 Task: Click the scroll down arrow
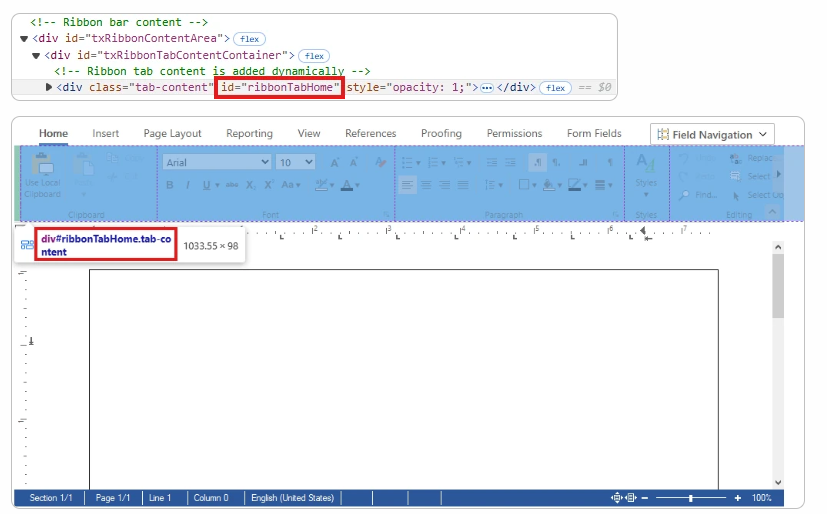tap(778, 482)
